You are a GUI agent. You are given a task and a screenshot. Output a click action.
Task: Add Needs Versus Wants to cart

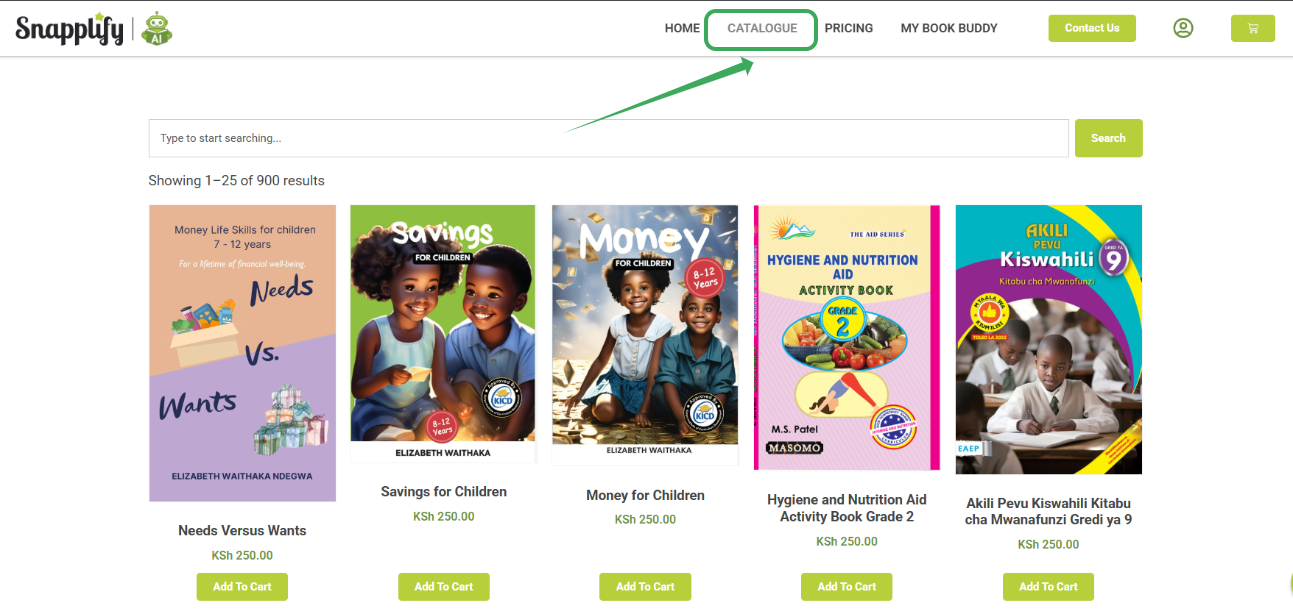tap(242, 587)
